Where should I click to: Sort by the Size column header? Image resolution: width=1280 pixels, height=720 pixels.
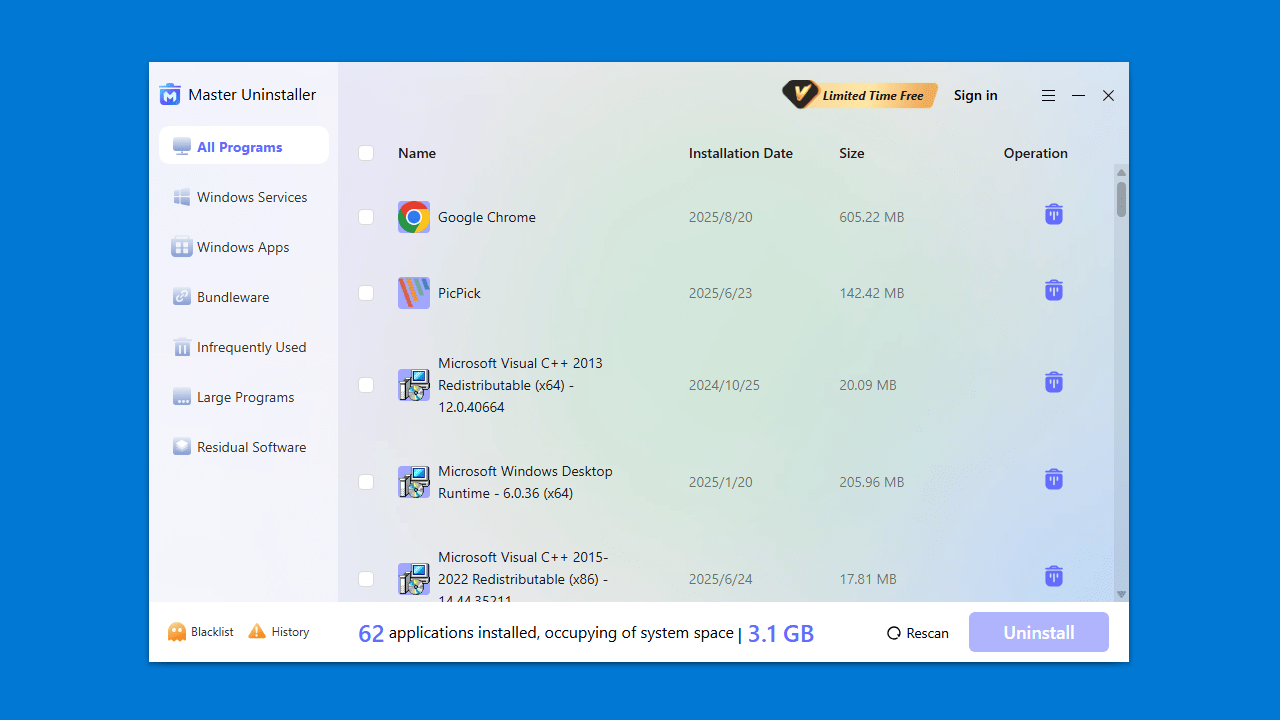click(x=852, y=153)
